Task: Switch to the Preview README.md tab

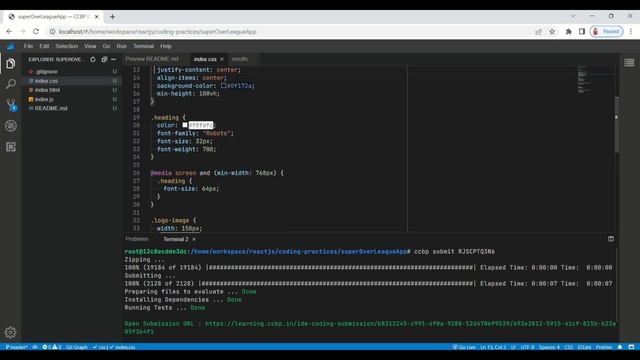Action: tap(152, 59)
